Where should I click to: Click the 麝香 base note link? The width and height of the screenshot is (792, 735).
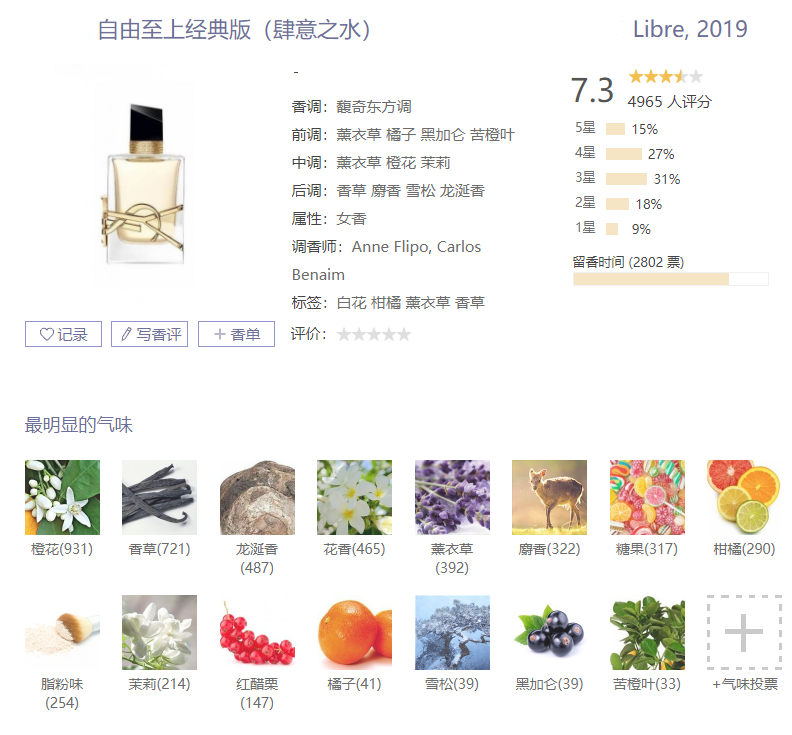coord(386,190)
